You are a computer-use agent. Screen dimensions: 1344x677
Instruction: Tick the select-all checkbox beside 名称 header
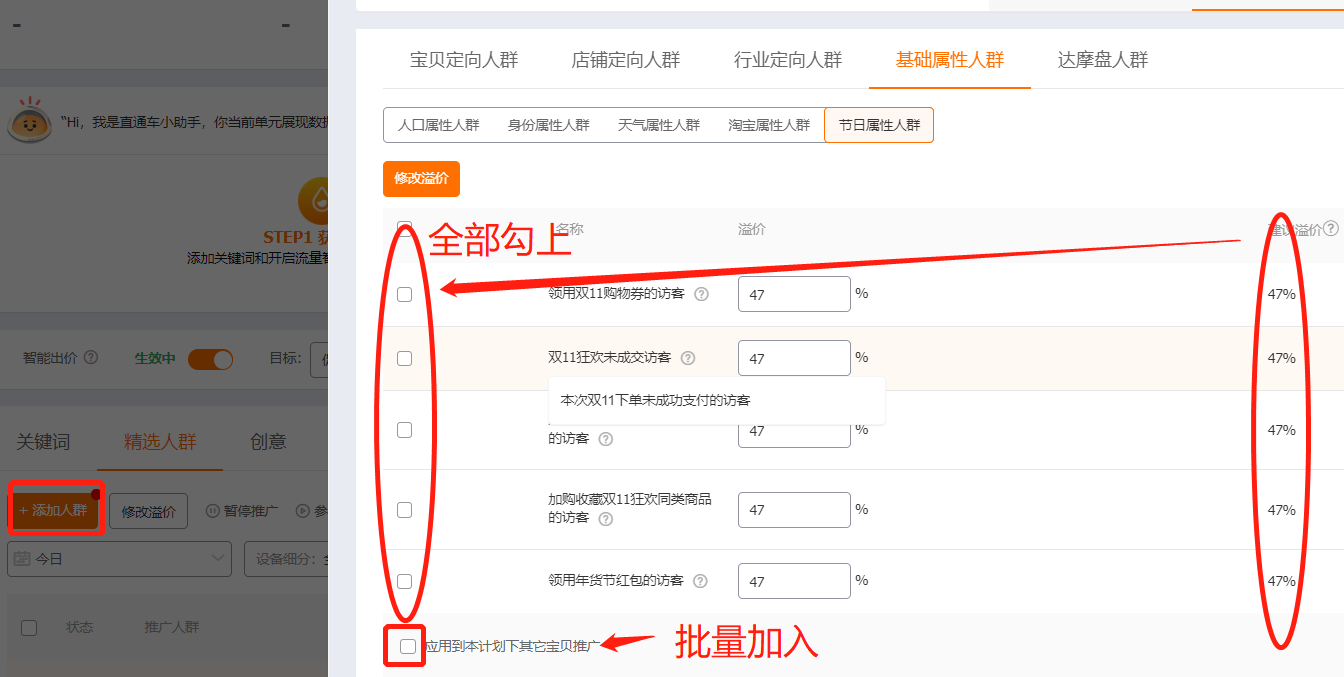[x=404, y=228]
